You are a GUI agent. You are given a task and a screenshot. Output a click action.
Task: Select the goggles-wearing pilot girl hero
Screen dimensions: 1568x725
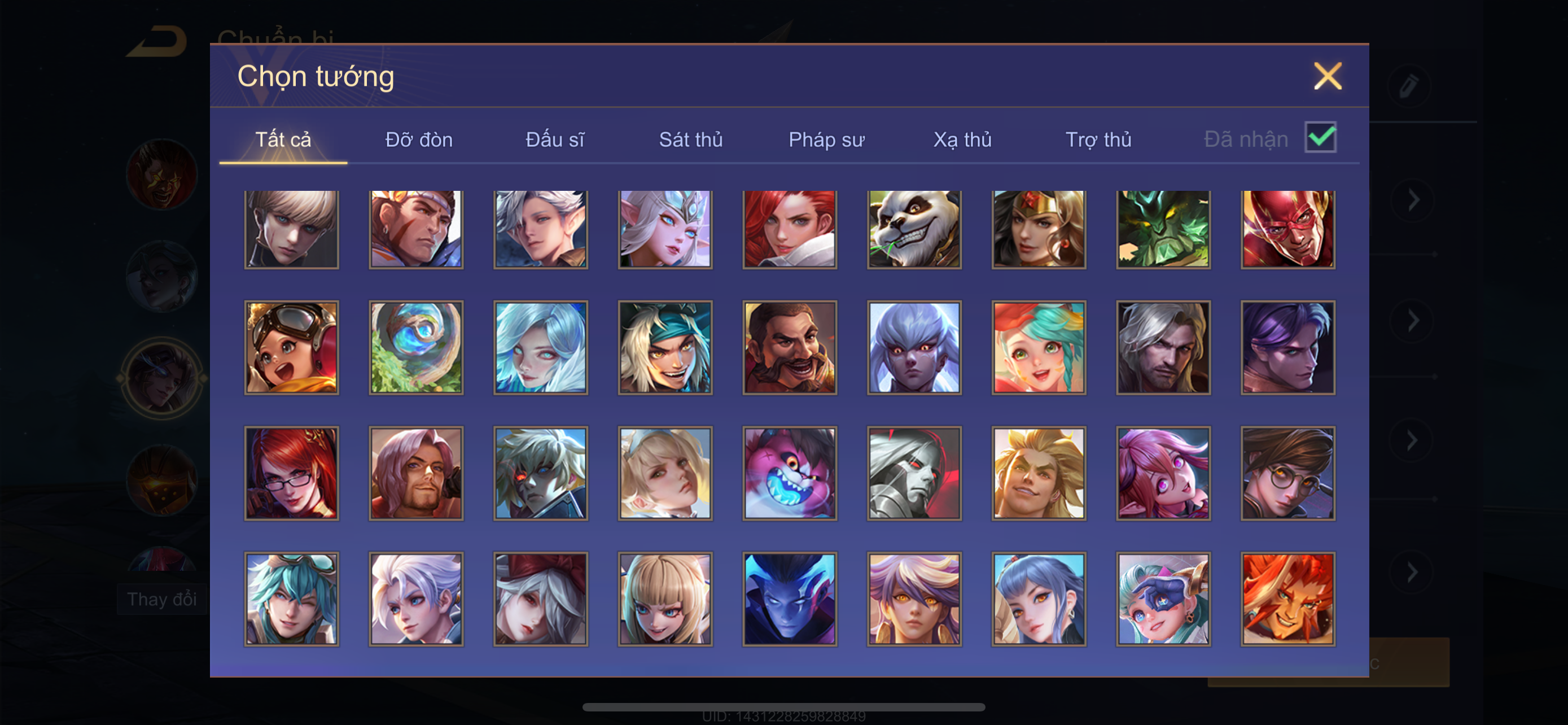292,348
